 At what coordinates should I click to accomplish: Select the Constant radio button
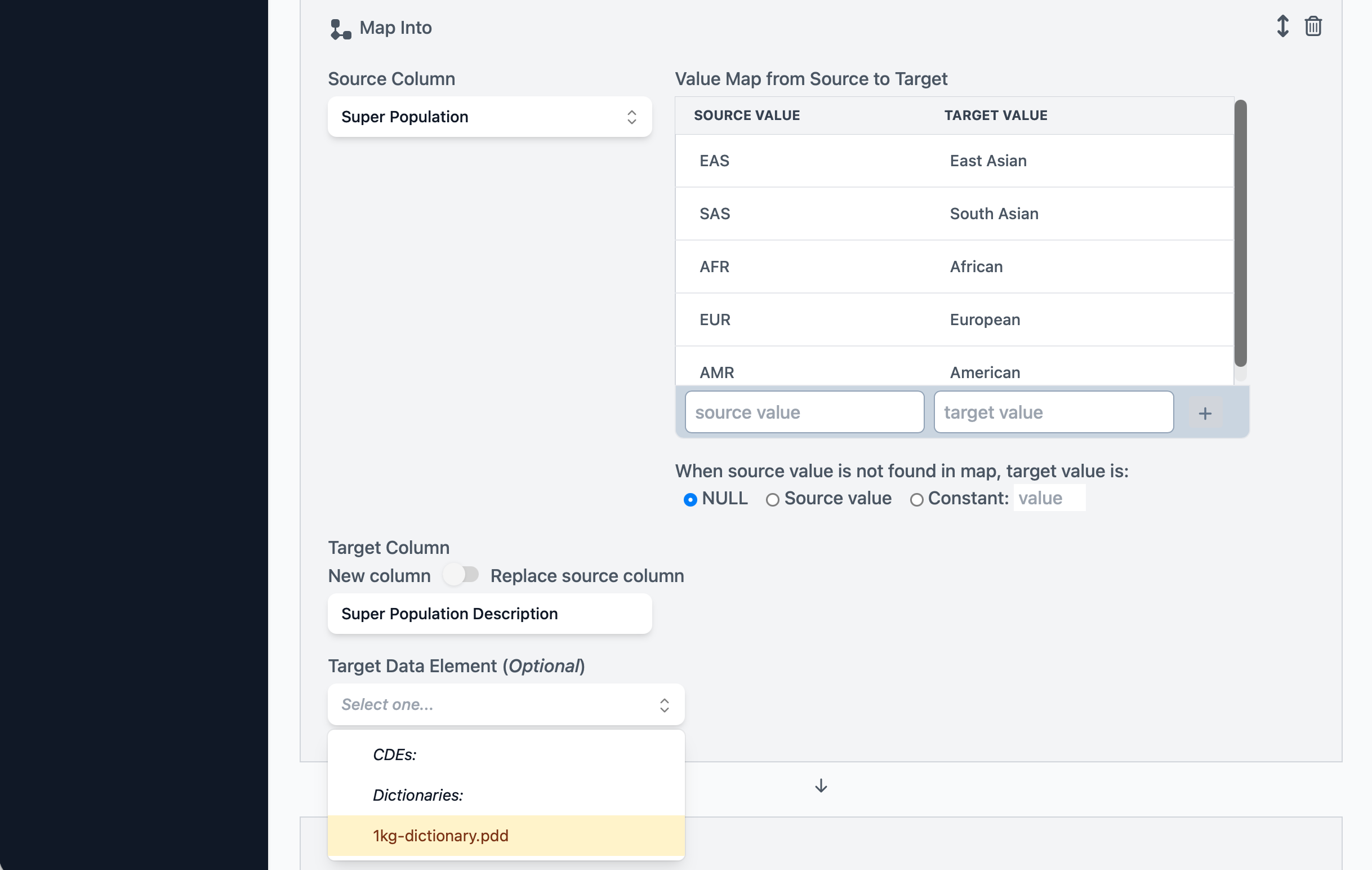click(917, 499)
